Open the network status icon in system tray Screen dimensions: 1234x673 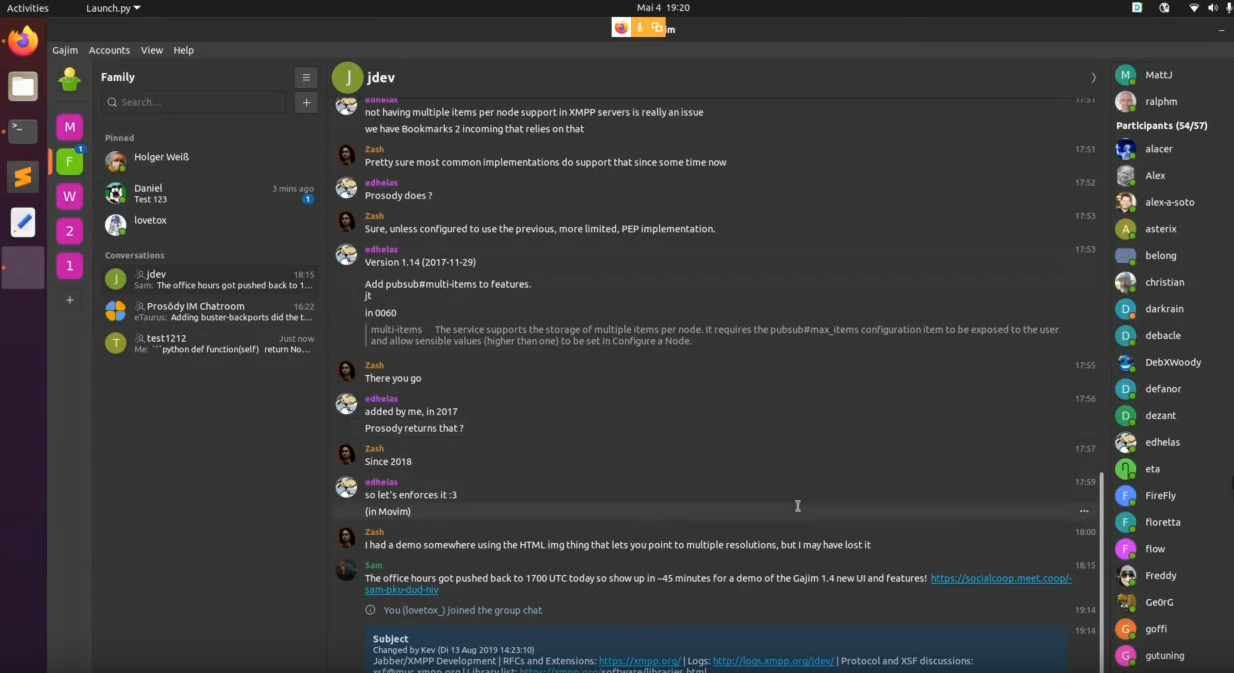point(1193,8)
